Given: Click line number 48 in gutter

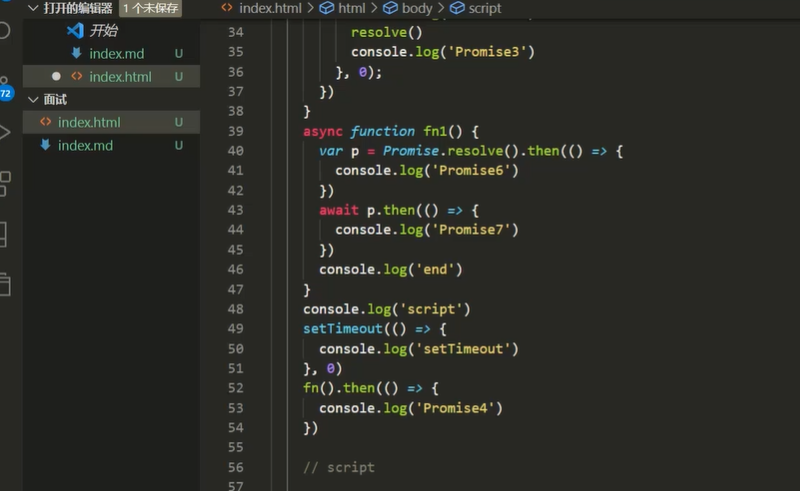Looking at the screenshot, I should [236, 309].
